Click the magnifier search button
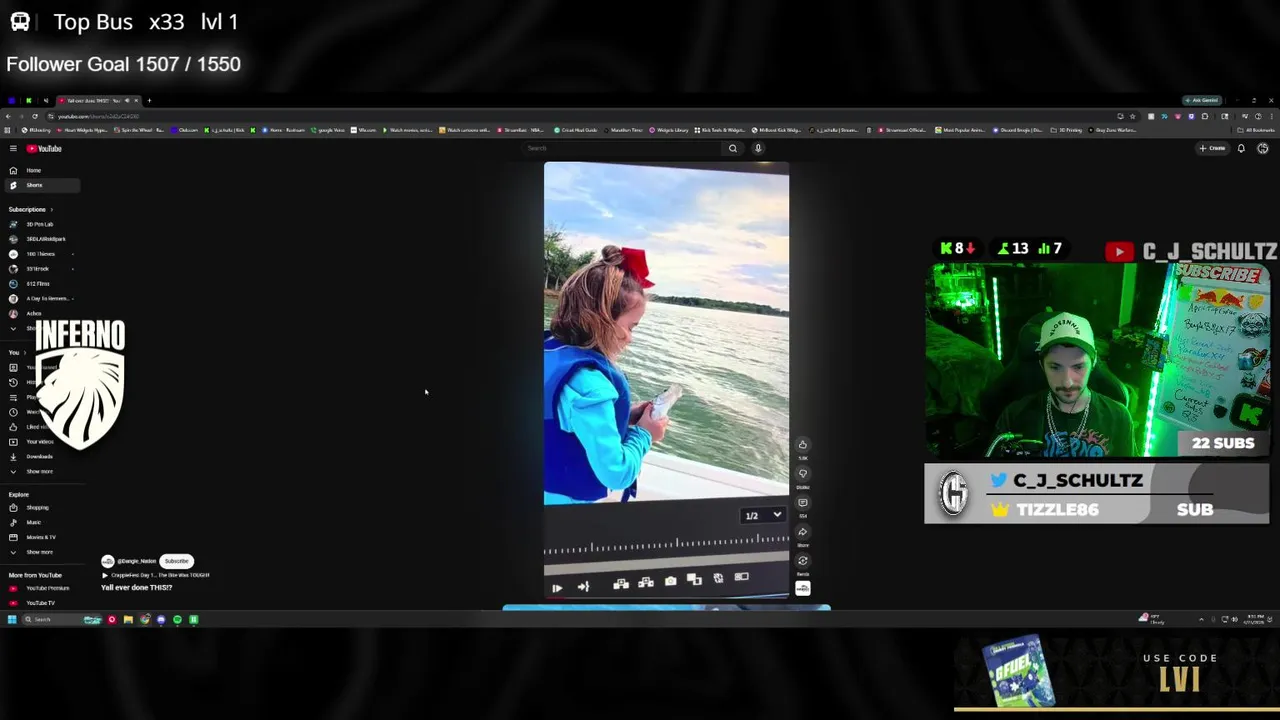Image resolution: width=1280 pixels, height=720 pixels. pyautogui.click(x=733, y=149)
